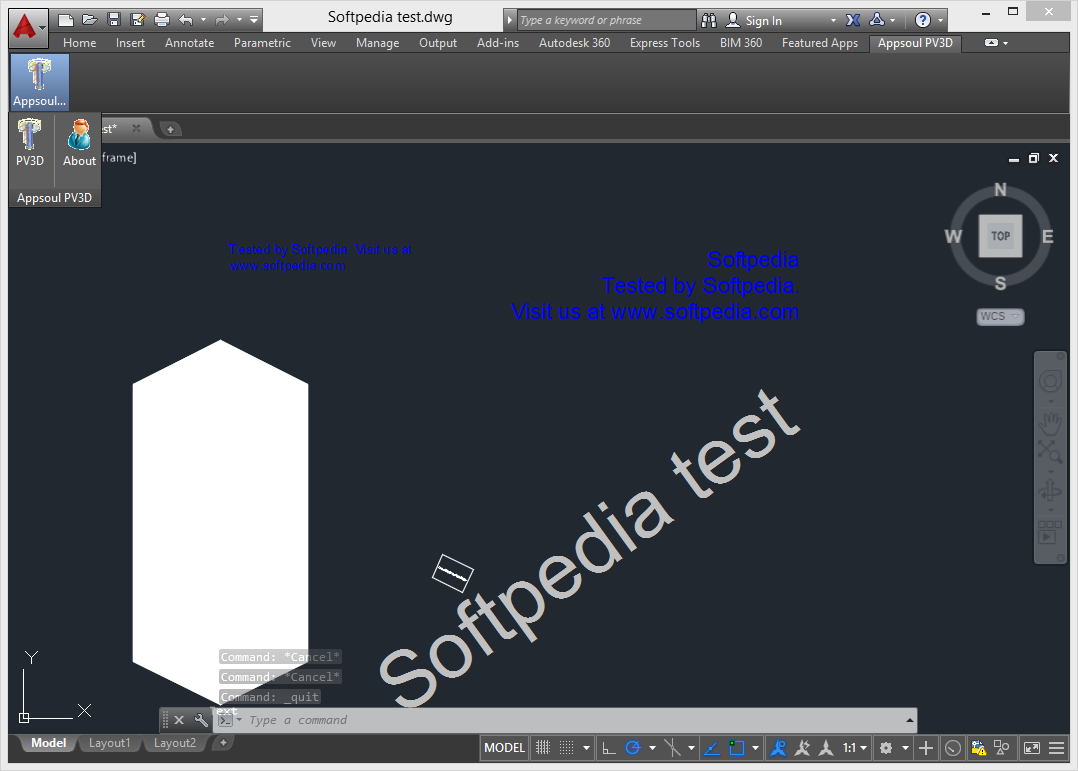Click the Clean Screen icon in status bar

(x=1032, y=748)
